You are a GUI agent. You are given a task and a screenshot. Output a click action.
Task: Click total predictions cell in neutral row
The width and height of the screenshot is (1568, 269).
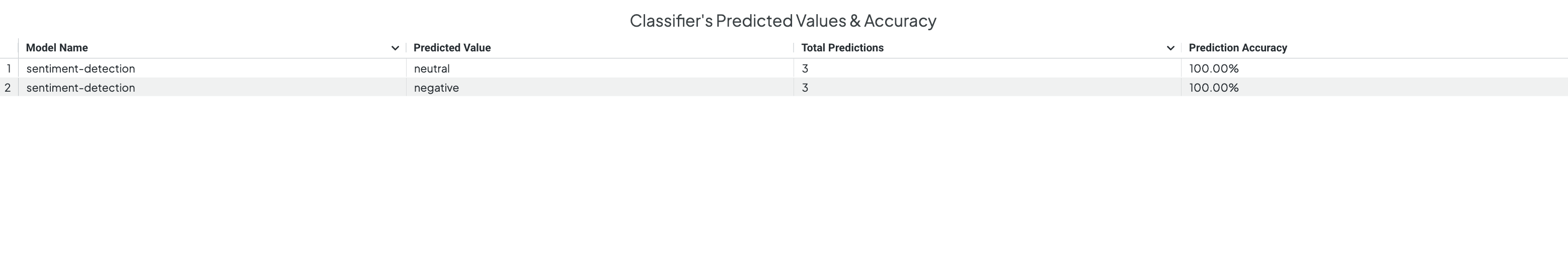(x=987, y=69)
